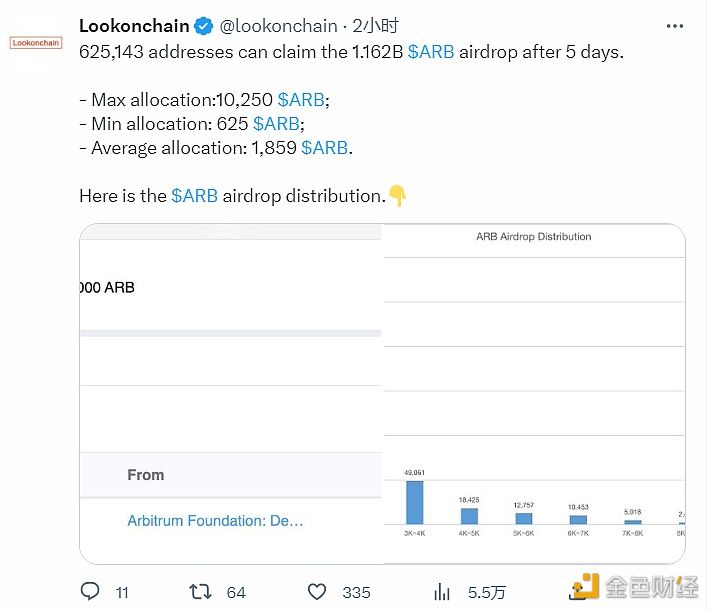Screen dimensions: 710x610
Task: Open the view analytics bar icon
Action: pyautogui.click(x=440, y=591)
